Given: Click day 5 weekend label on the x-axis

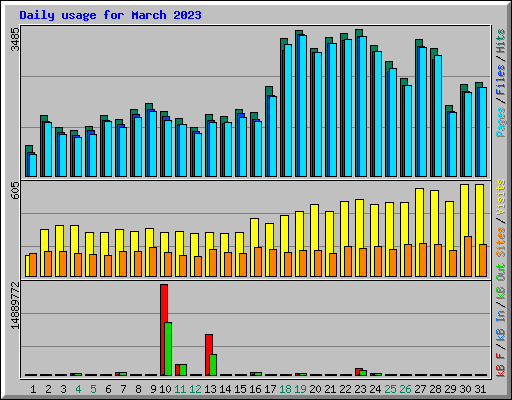Looking at the screenshot, I should (93, 389).
